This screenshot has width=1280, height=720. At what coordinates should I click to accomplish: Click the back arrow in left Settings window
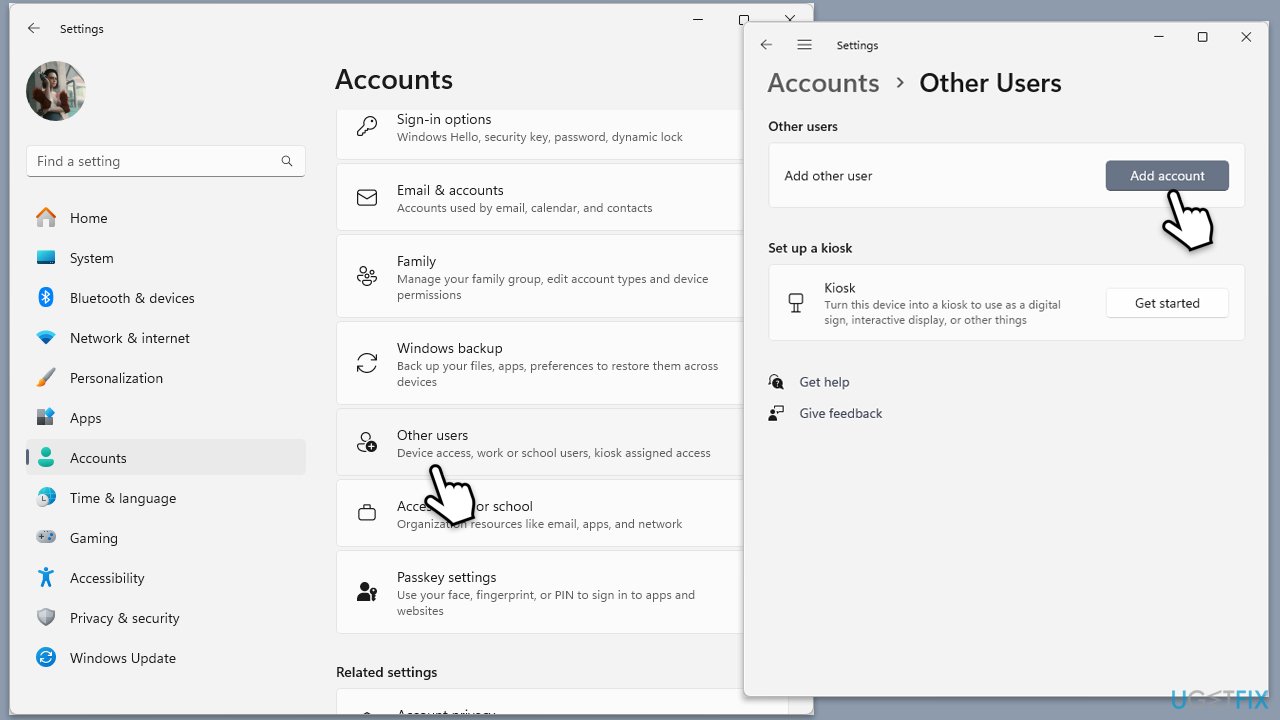(34, 29)
